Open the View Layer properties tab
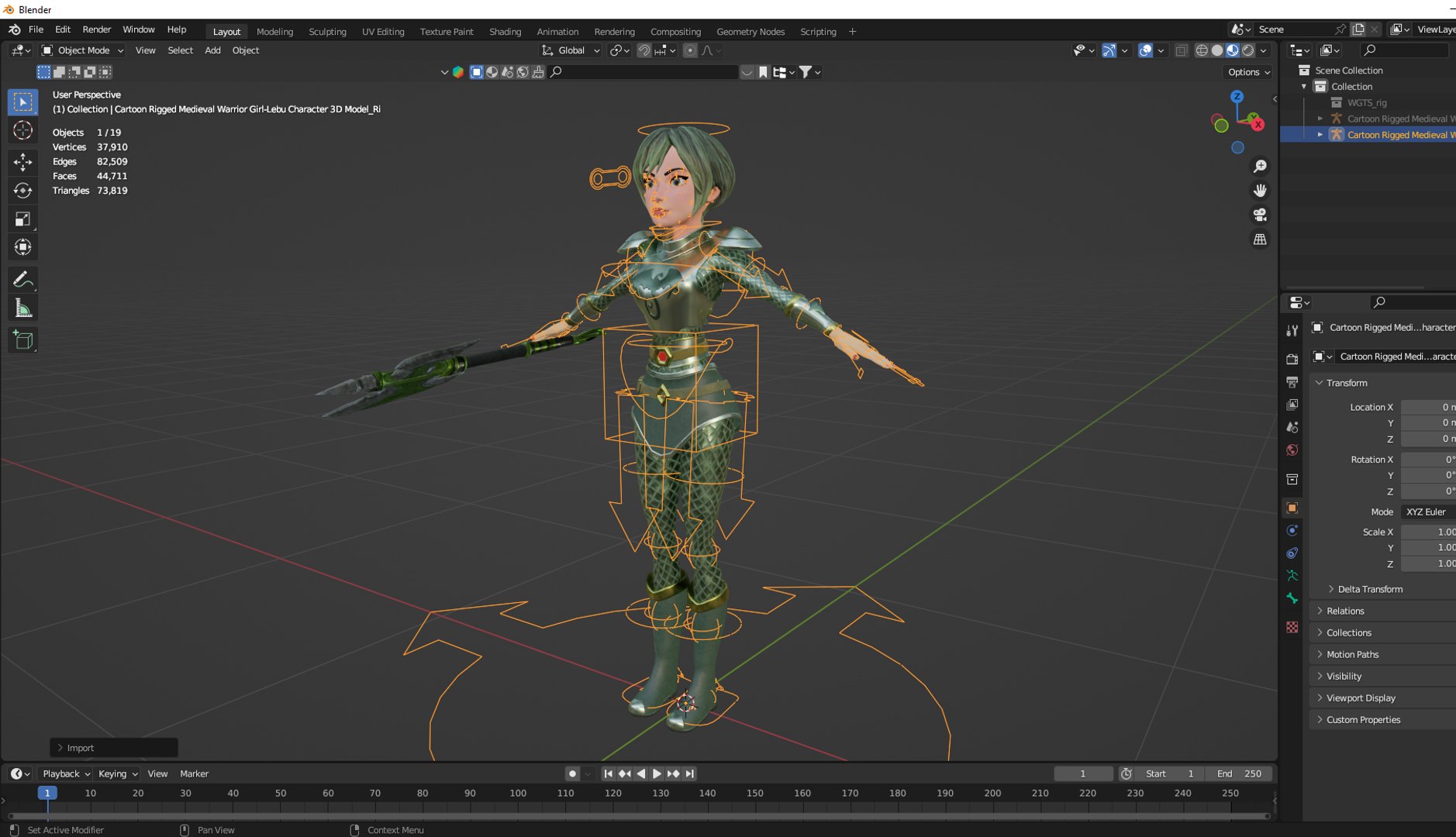 coord(1292,405)
